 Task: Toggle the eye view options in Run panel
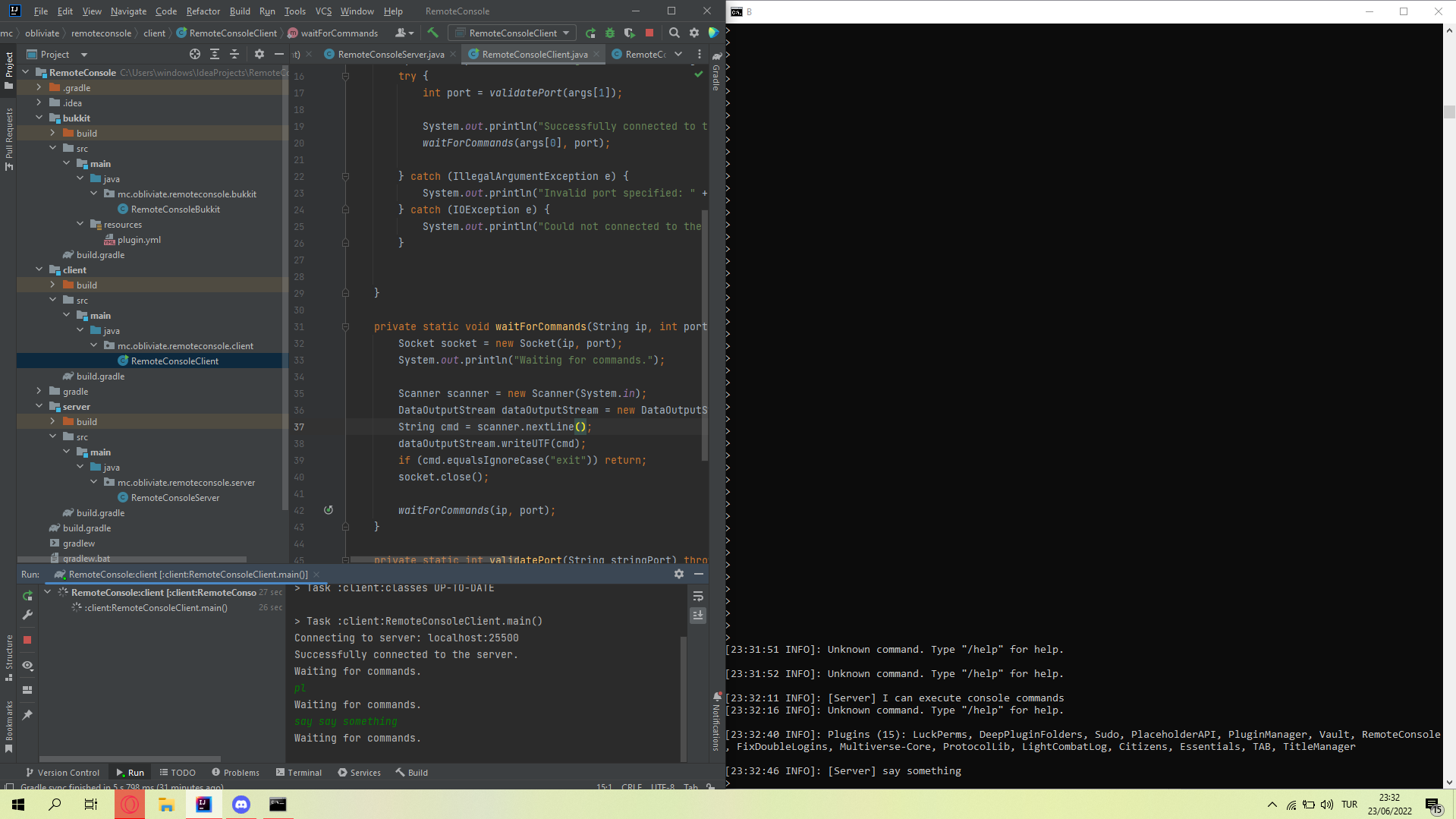pyautogui.click(x=27, y=665)
